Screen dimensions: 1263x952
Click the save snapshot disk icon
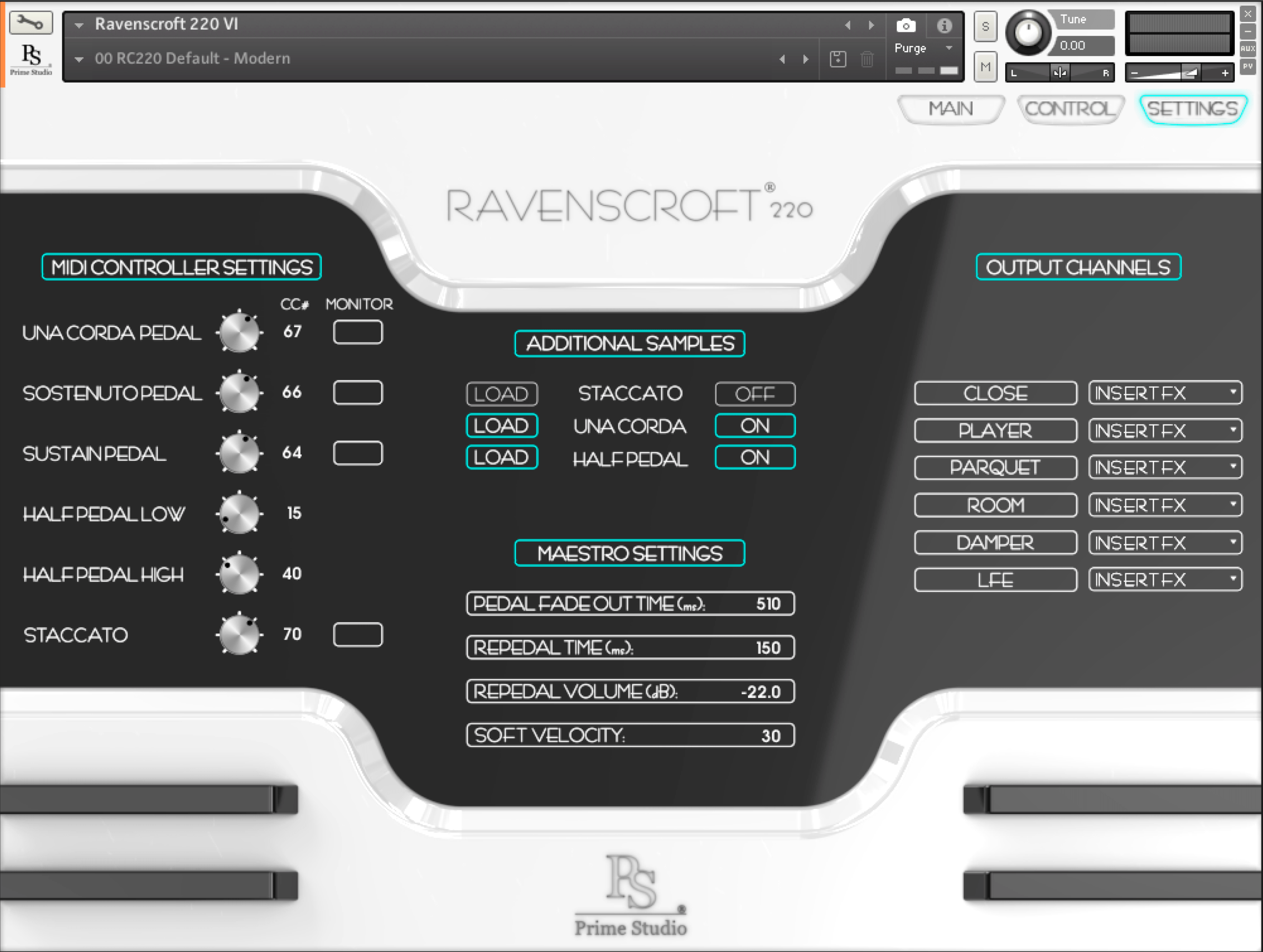tap(838, 59)
